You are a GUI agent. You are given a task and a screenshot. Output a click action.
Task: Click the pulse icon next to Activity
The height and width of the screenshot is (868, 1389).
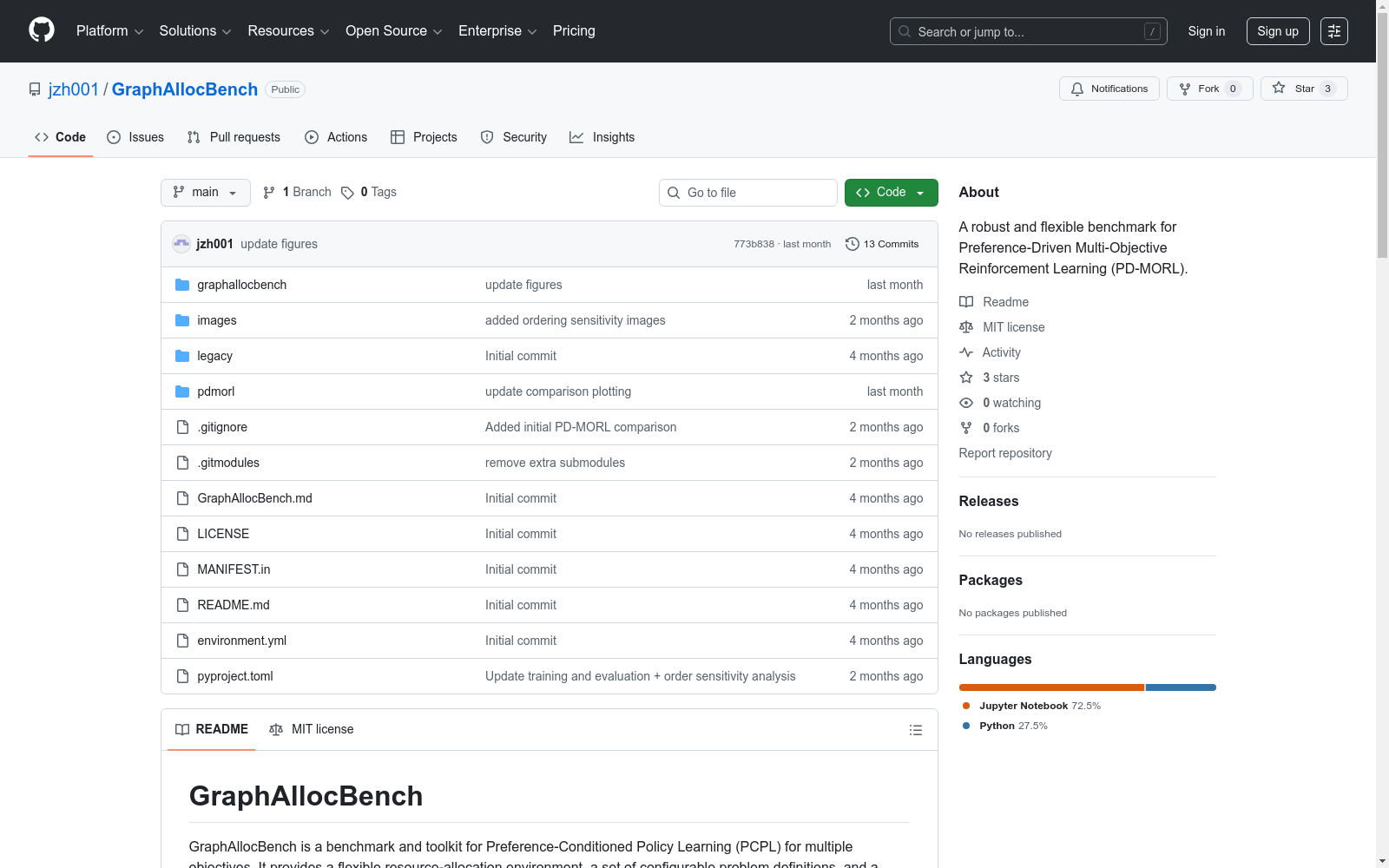click(966, 352)
